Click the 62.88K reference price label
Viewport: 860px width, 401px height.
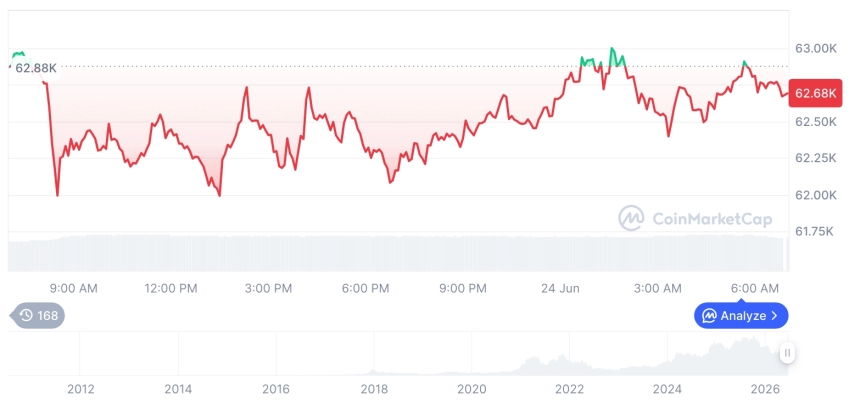[x=35, y=69]
